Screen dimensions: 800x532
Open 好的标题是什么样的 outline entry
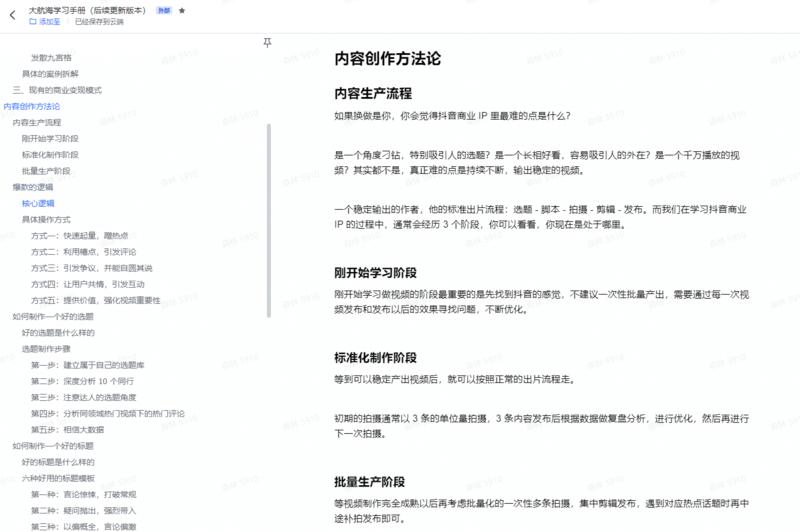(x=58, y=462)
